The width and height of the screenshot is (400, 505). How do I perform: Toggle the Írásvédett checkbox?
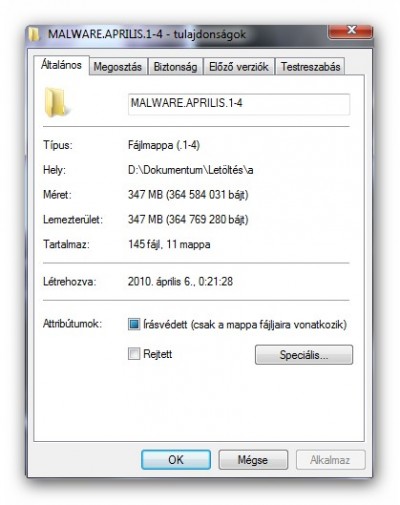pyautogui.click(x=134, y=324)
